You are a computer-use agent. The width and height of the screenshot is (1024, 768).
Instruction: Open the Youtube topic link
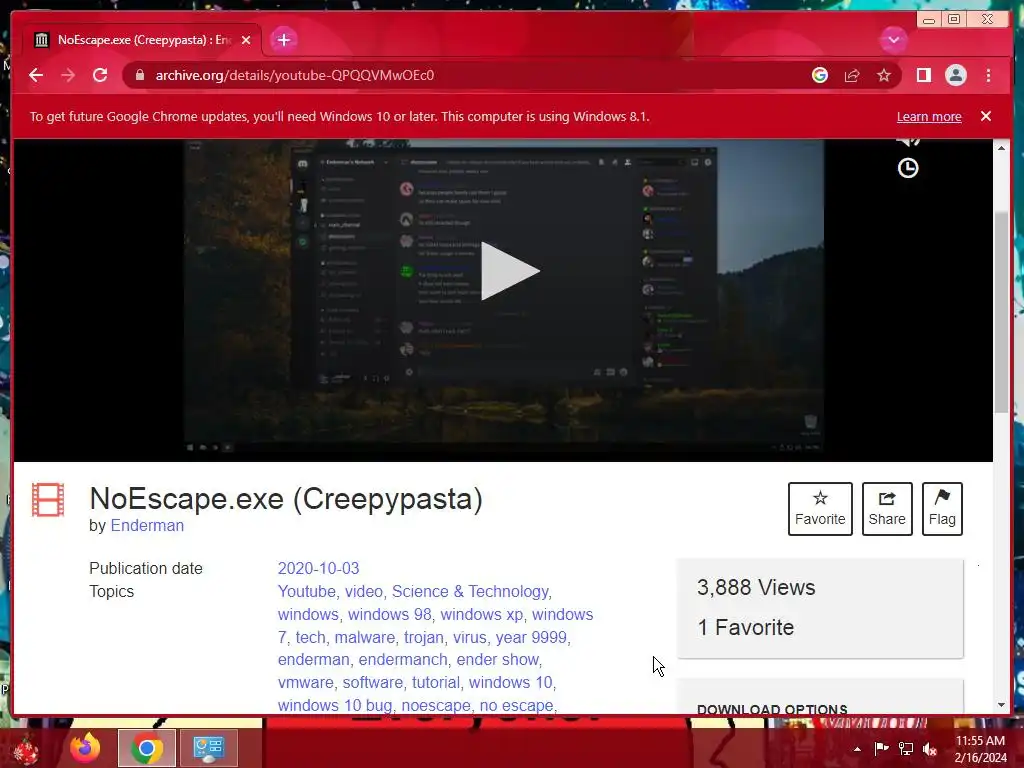(x=306, y=591)
